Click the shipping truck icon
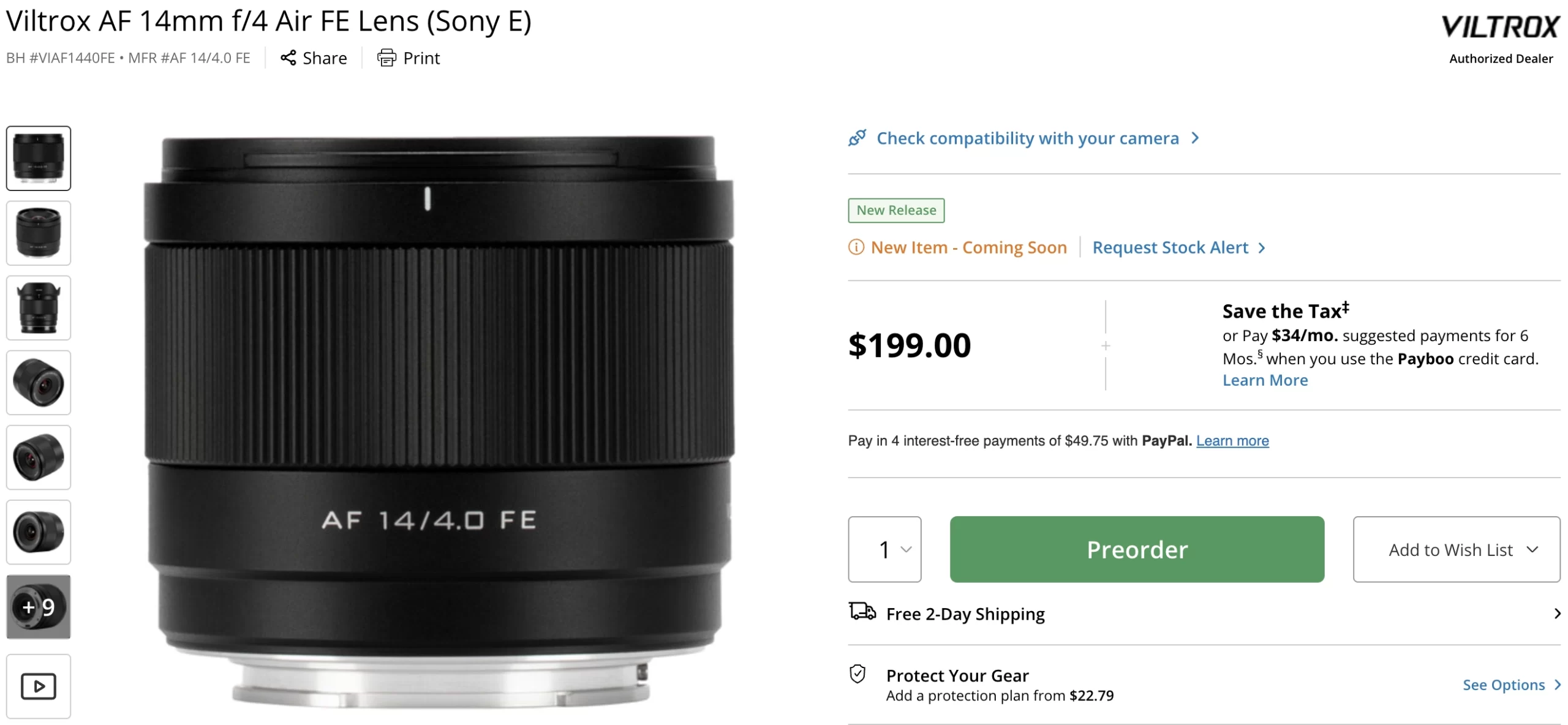 coord(862,611)
